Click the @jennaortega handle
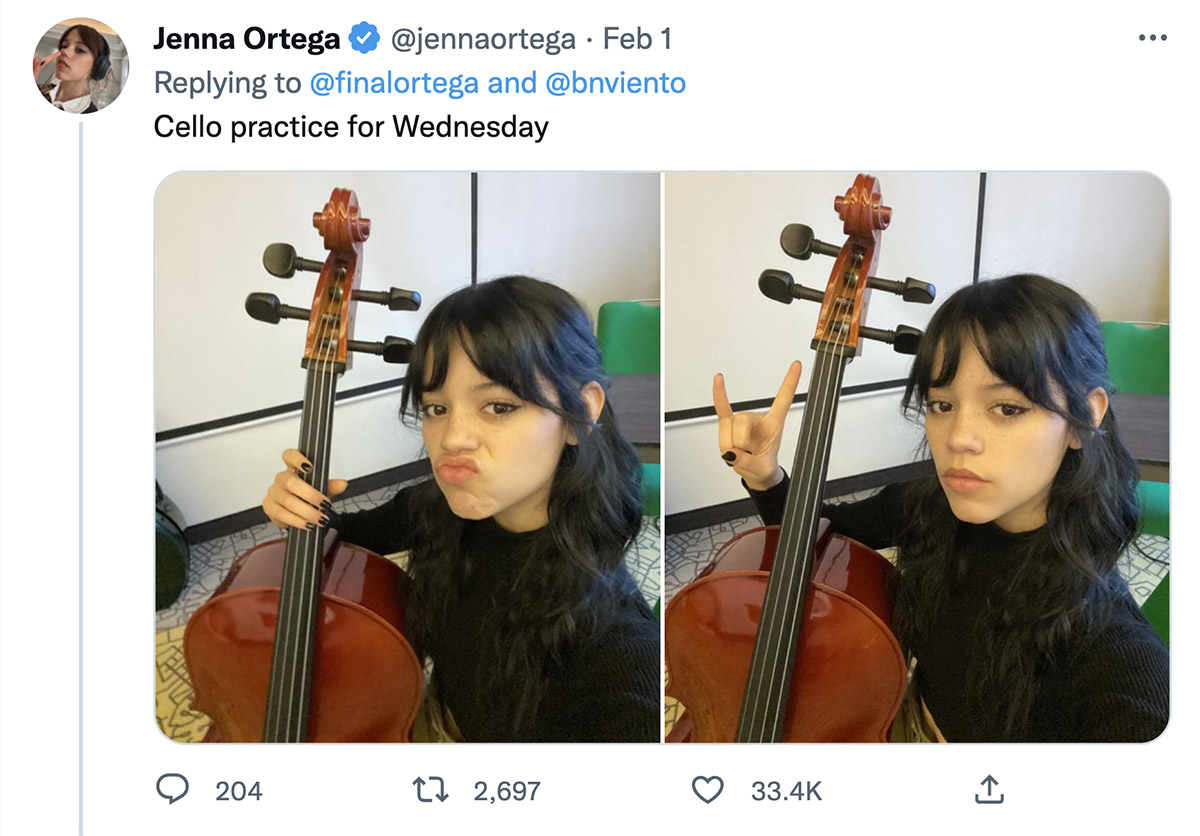Screen dimensions: 1200x836 [482, 39]
